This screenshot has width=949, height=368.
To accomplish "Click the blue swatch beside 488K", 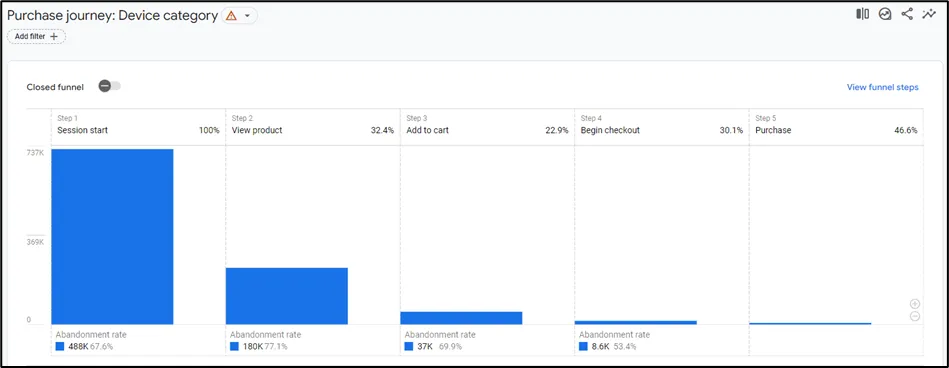I will point(60,346).
